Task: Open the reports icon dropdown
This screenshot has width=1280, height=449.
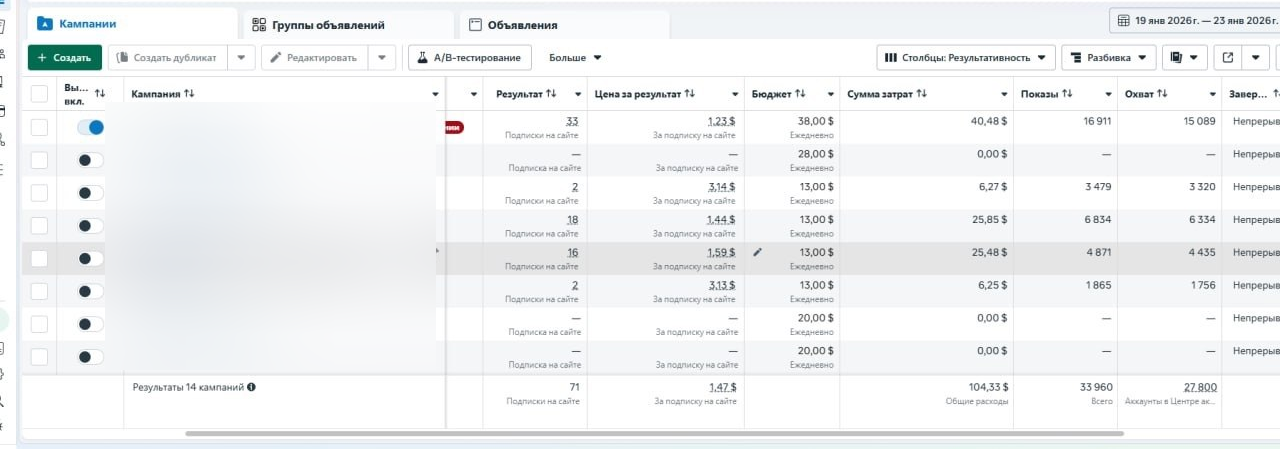Action: pos(1185,58)
